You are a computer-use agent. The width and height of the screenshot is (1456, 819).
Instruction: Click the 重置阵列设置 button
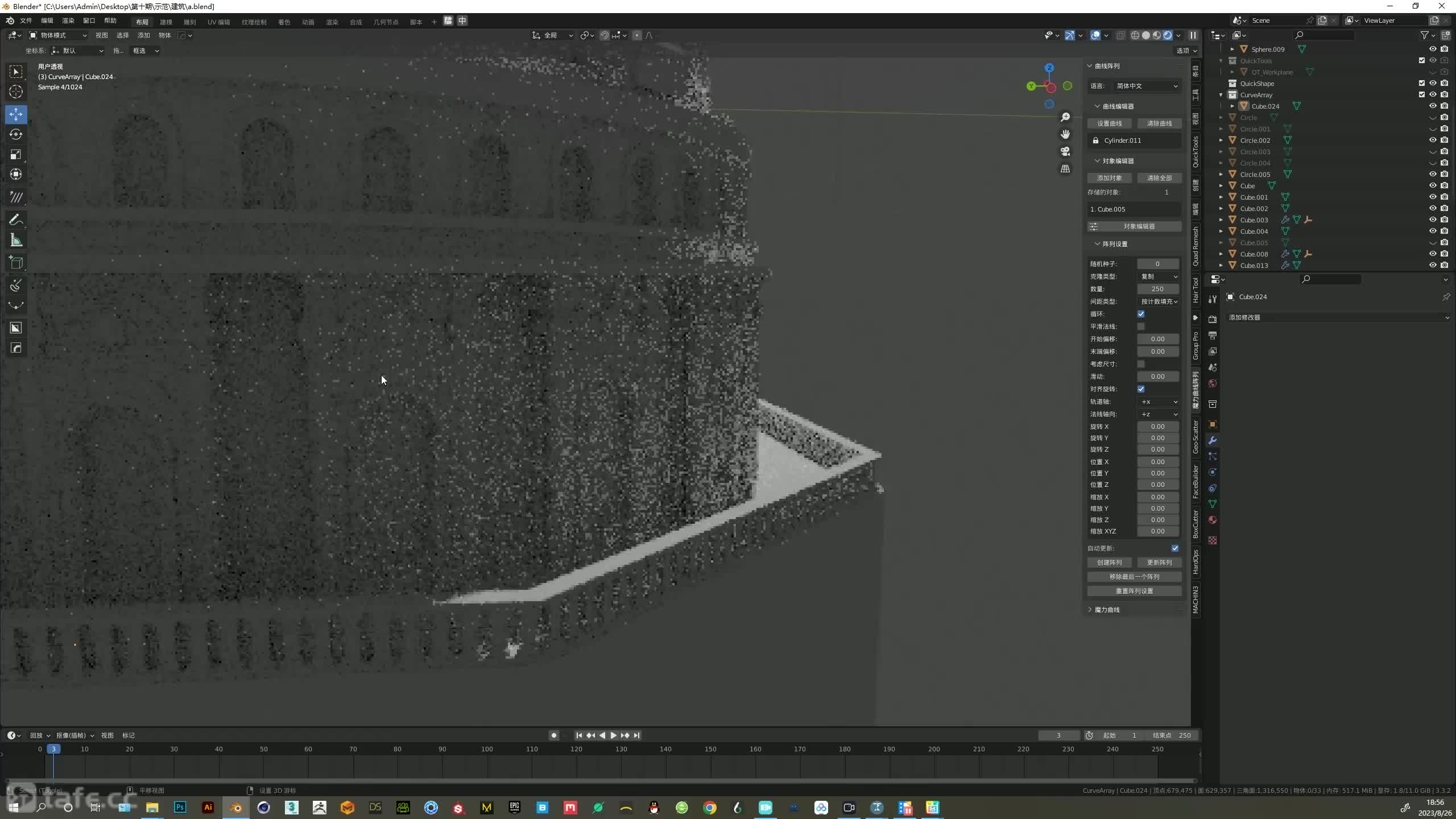(1134, 591)
